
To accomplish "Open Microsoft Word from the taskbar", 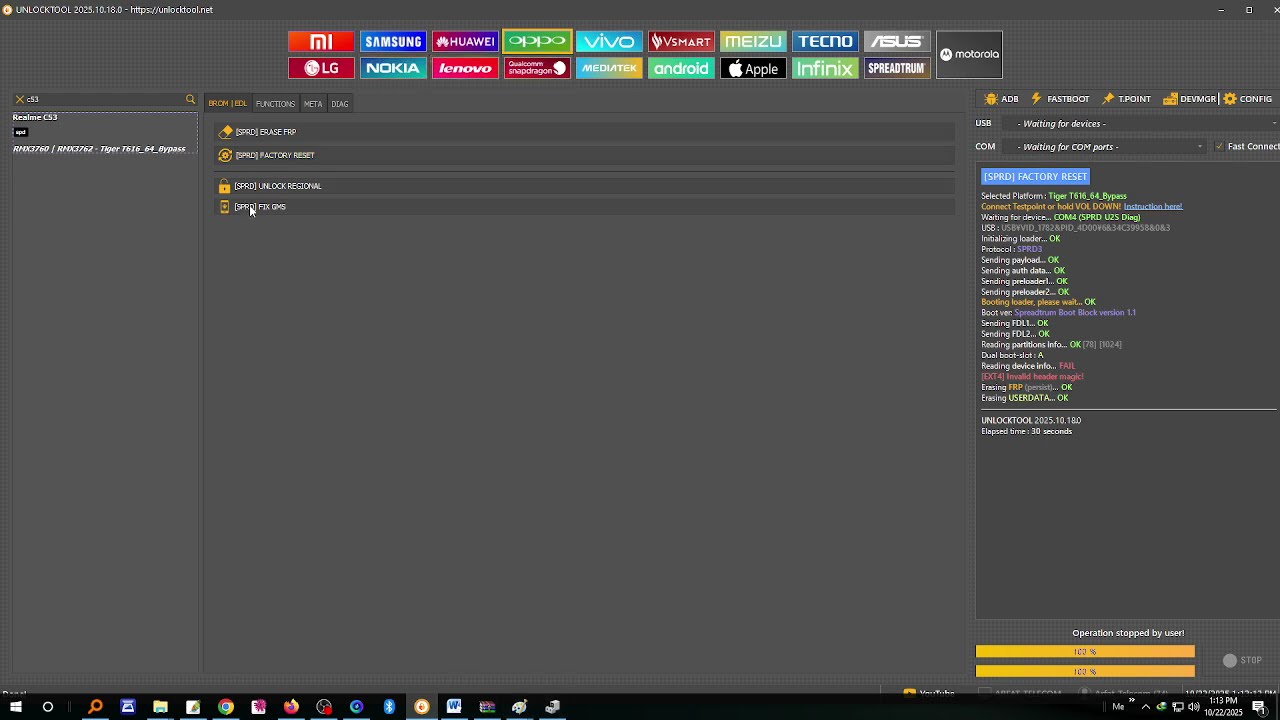I will [x=454, y=708].
